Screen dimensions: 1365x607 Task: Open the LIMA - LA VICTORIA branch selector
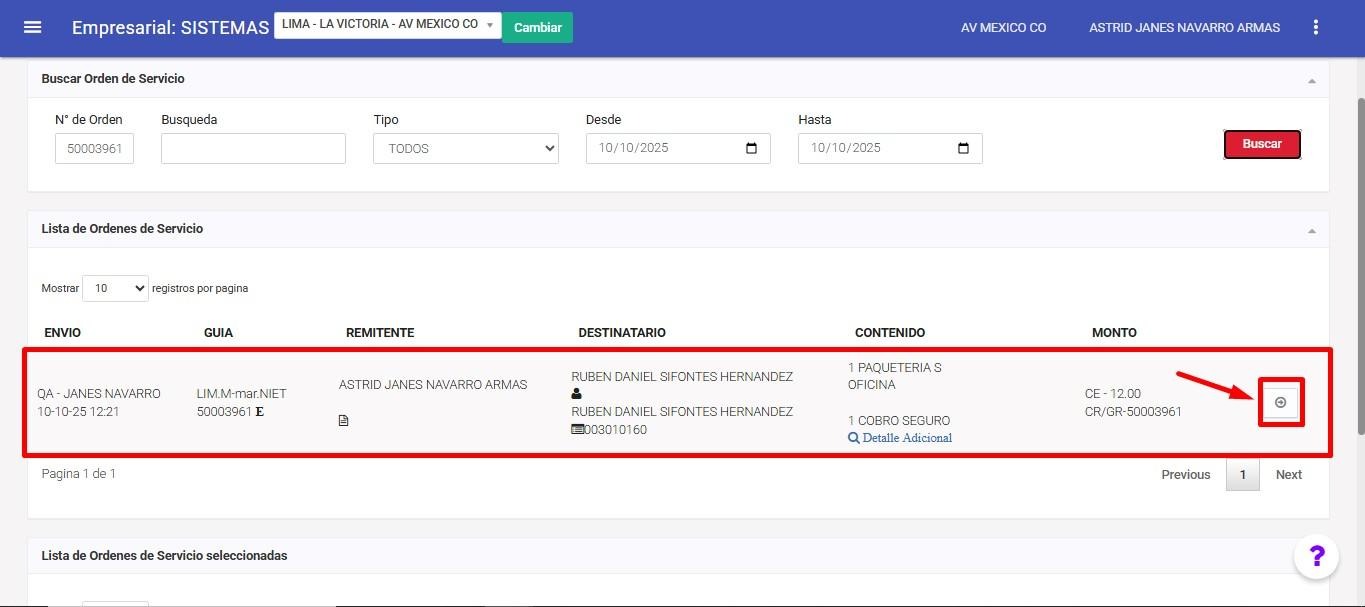(387, 25)
